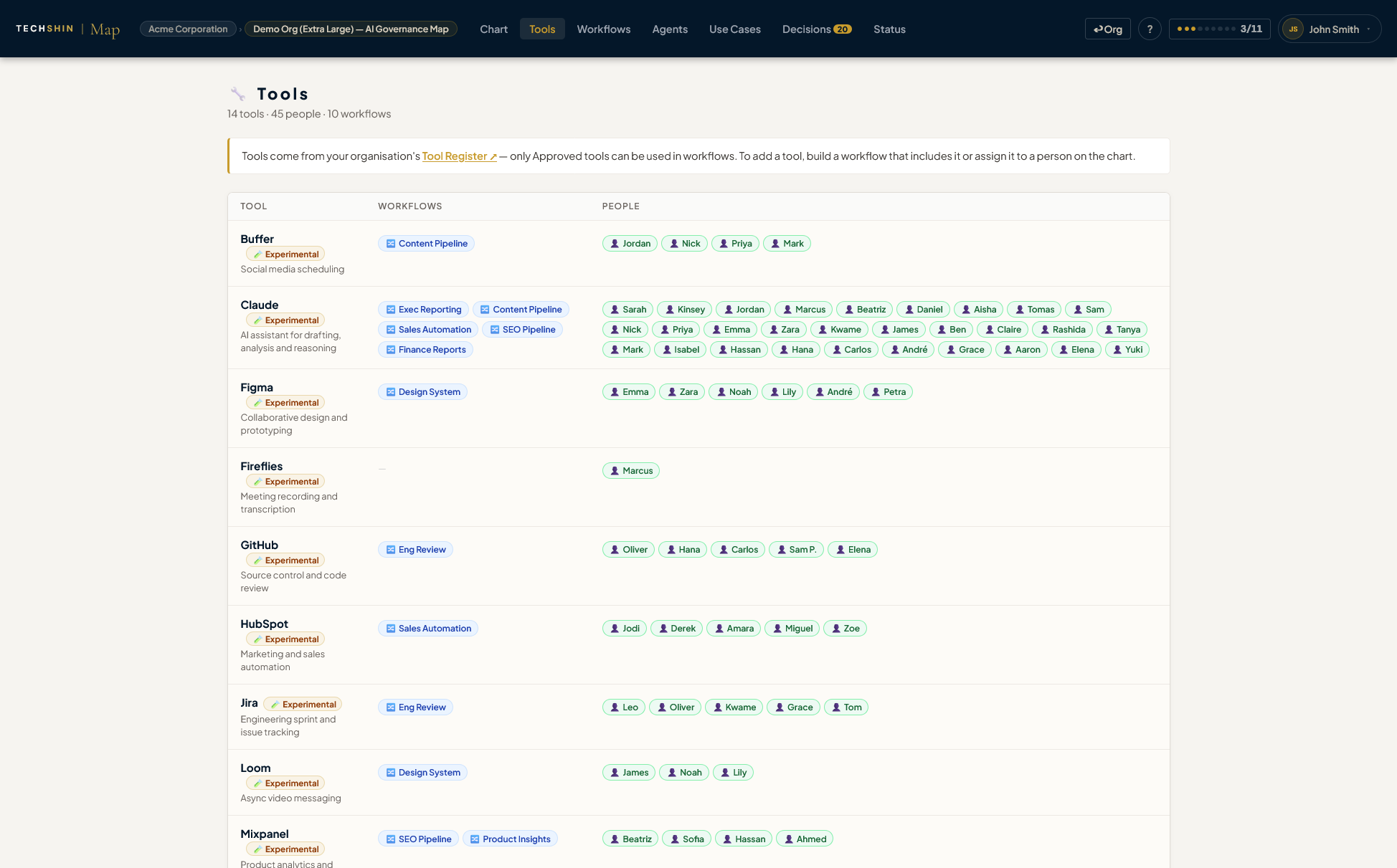Image resolution: width=1397 pixels, height=868 pixels.
Task: Go to the Workflows tab
Action: point(604,29)
